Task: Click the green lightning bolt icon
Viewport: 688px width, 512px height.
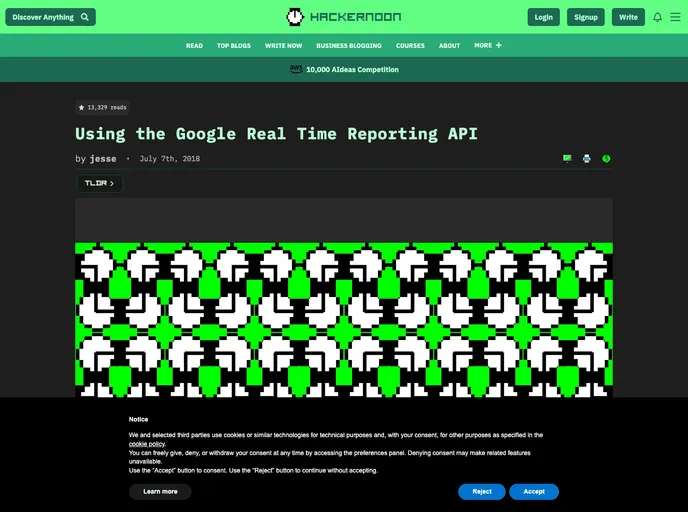Action: 606,158
